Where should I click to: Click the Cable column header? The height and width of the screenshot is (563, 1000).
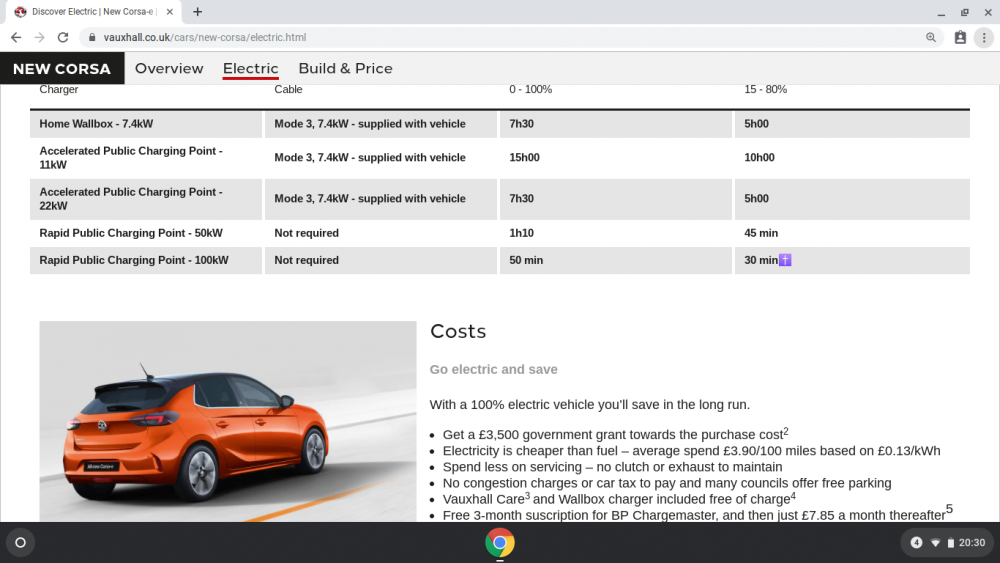(288, 90)
